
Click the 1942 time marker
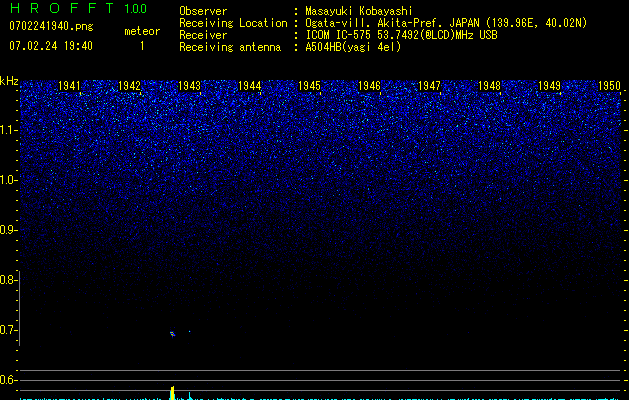[x=130, y=86]
